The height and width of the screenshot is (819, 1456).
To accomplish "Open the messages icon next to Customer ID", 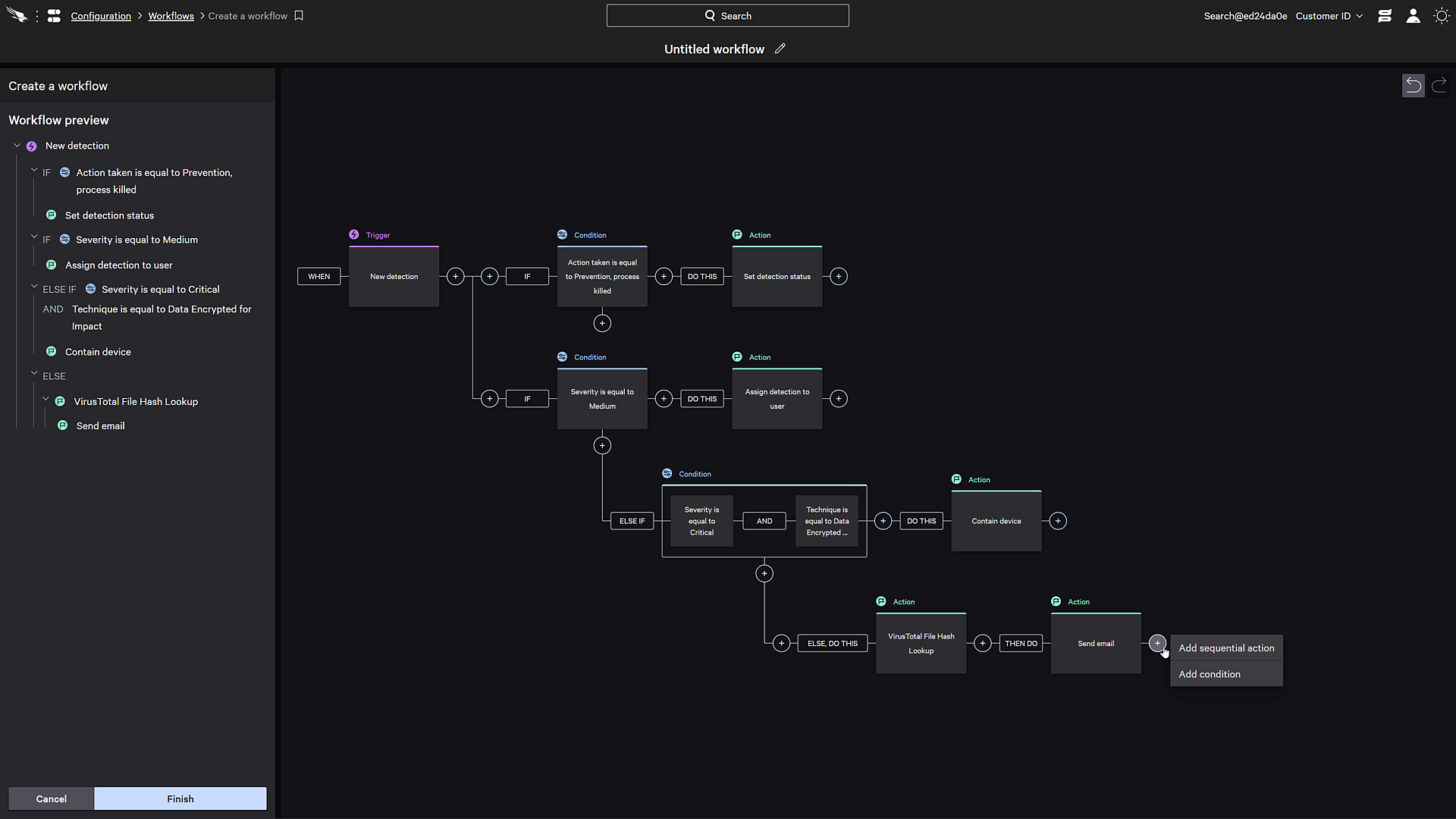I will [1384, 16].
